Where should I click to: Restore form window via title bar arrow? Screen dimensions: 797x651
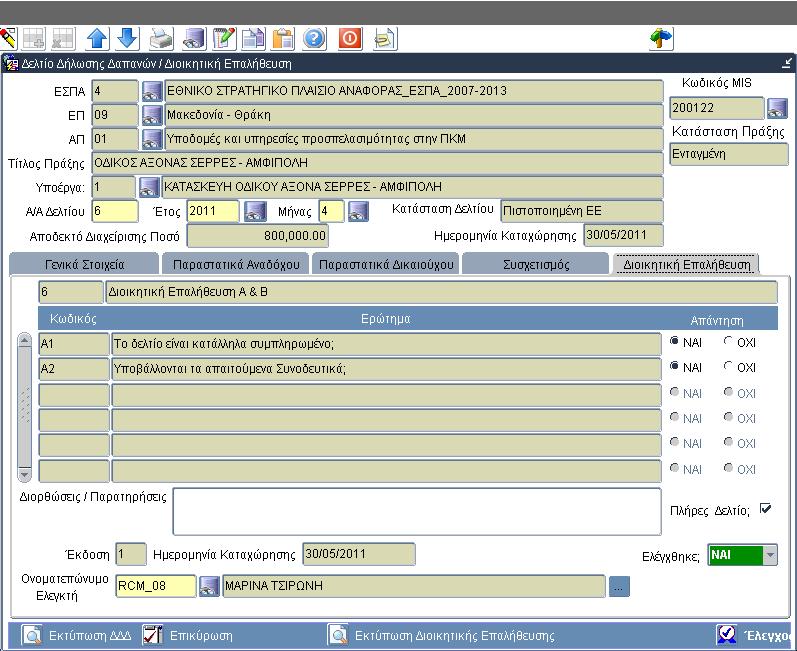pyautogui.click(x=787, y=64)
